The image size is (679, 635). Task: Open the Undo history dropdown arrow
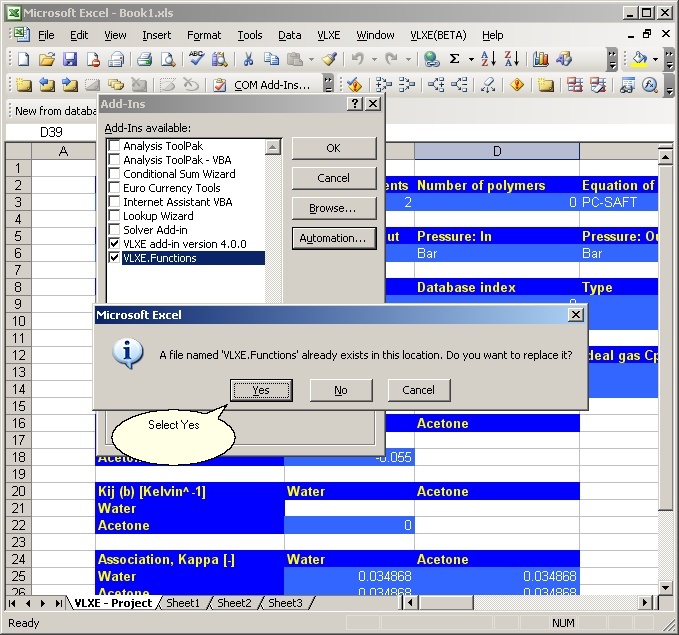374,59
